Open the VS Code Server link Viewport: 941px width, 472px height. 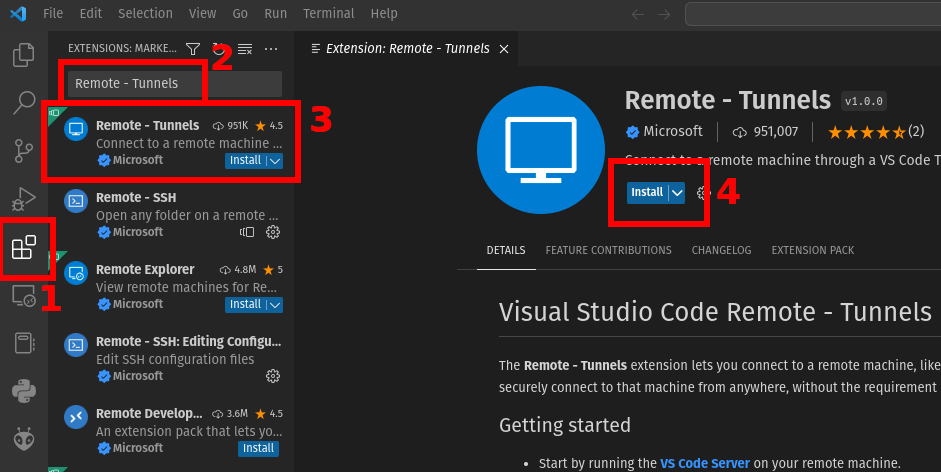pos(705,464)
